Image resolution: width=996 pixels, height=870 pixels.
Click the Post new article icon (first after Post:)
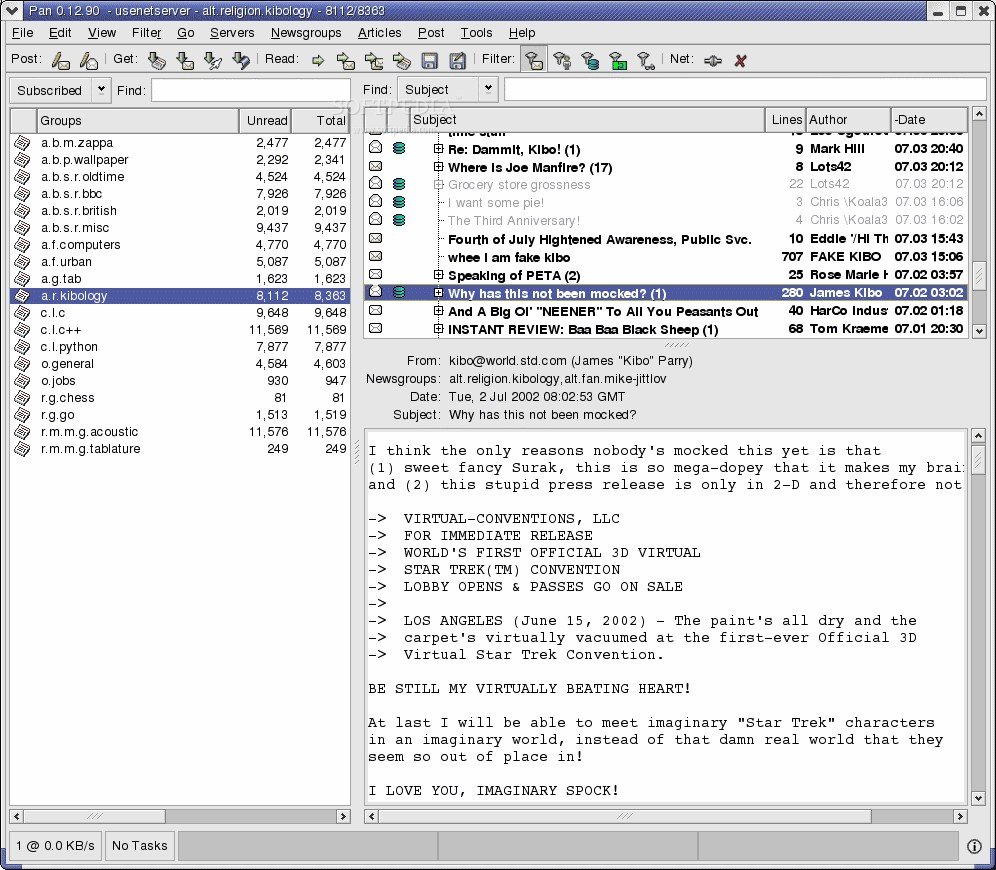tap(61, 60)
